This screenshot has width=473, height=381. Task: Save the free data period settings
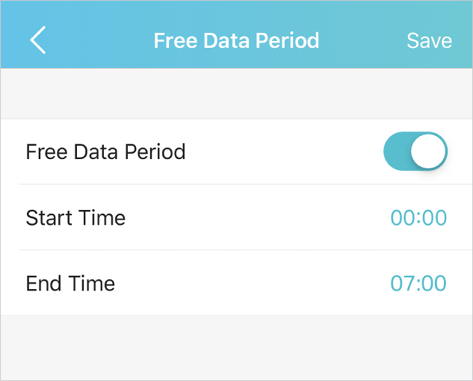click(x=429, y=41)
